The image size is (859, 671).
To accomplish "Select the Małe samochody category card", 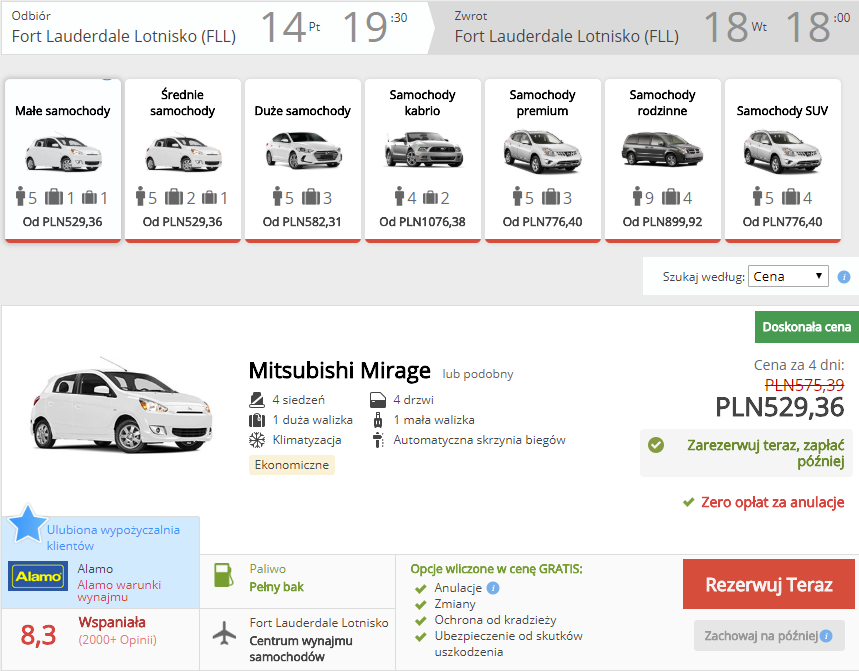I will tap(63, 160).
